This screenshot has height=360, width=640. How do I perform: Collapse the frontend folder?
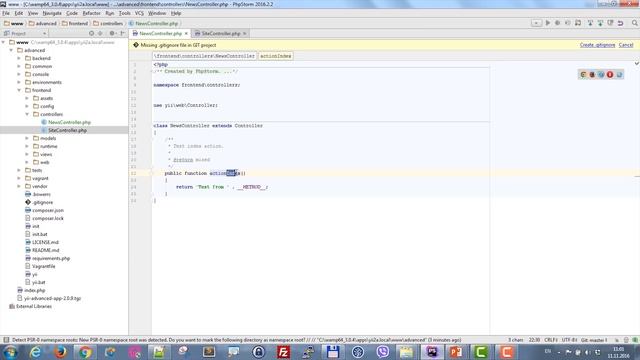(x=19, y=90)
